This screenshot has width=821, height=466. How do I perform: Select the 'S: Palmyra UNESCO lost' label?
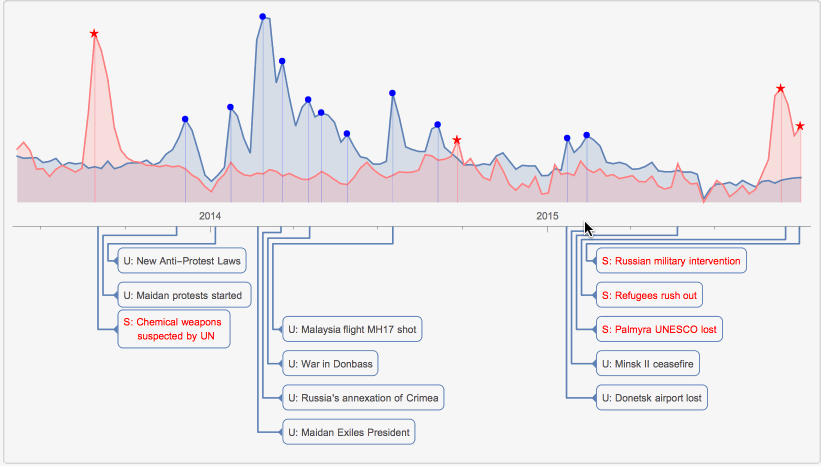(659, 329)
